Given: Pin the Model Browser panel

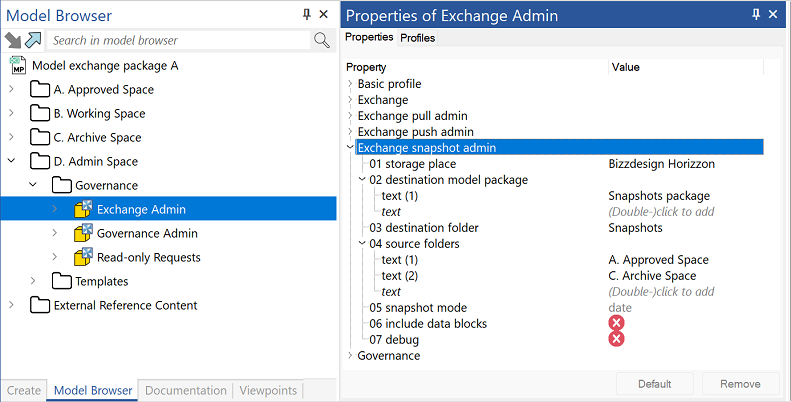Looking at the screenshot, I should 306,15.
